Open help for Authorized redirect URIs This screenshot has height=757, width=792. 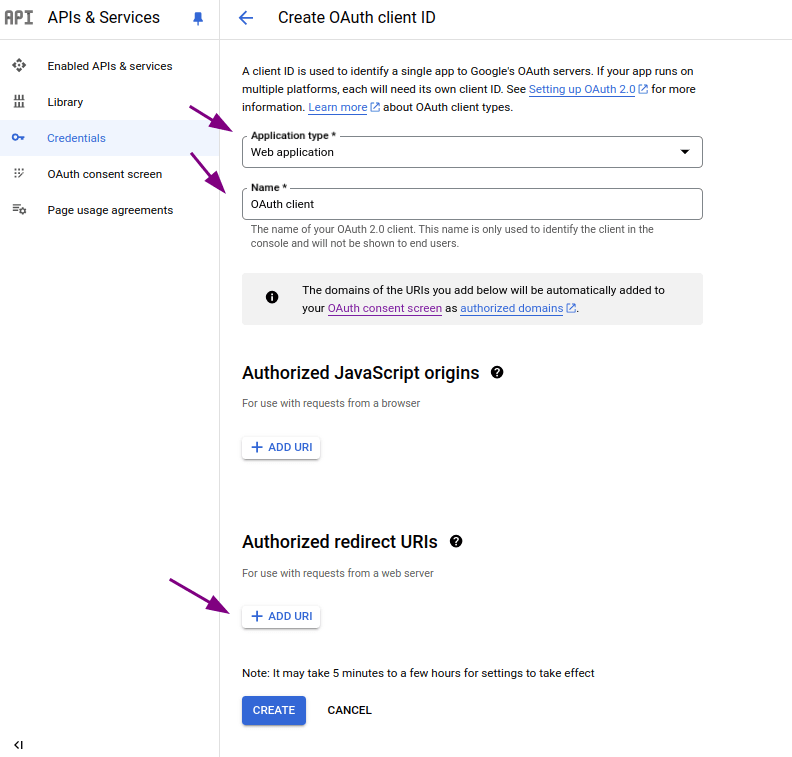[456, 542]
